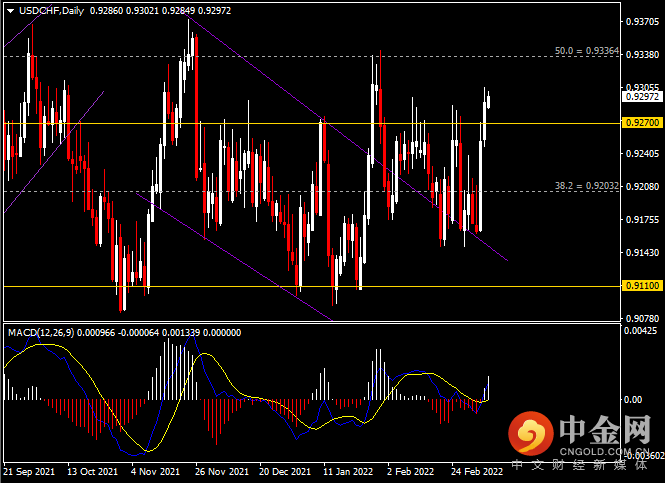Click the chart shift triangle beside USDCHF
The width and height of the screenshot is (665, 483).
[8, 11]
